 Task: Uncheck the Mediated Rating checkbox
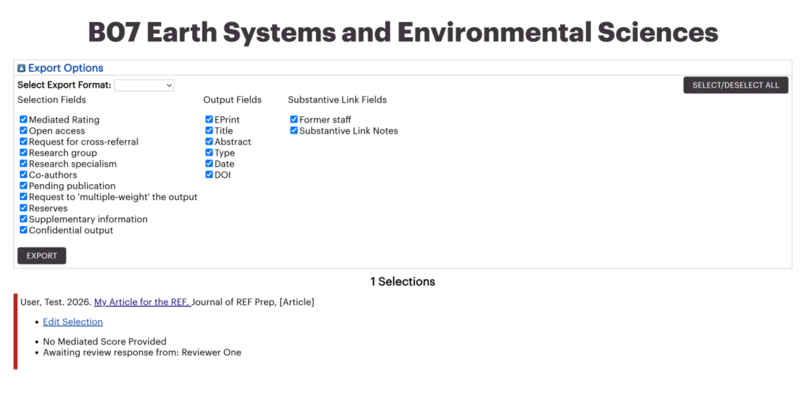click(x=23, y=119)
